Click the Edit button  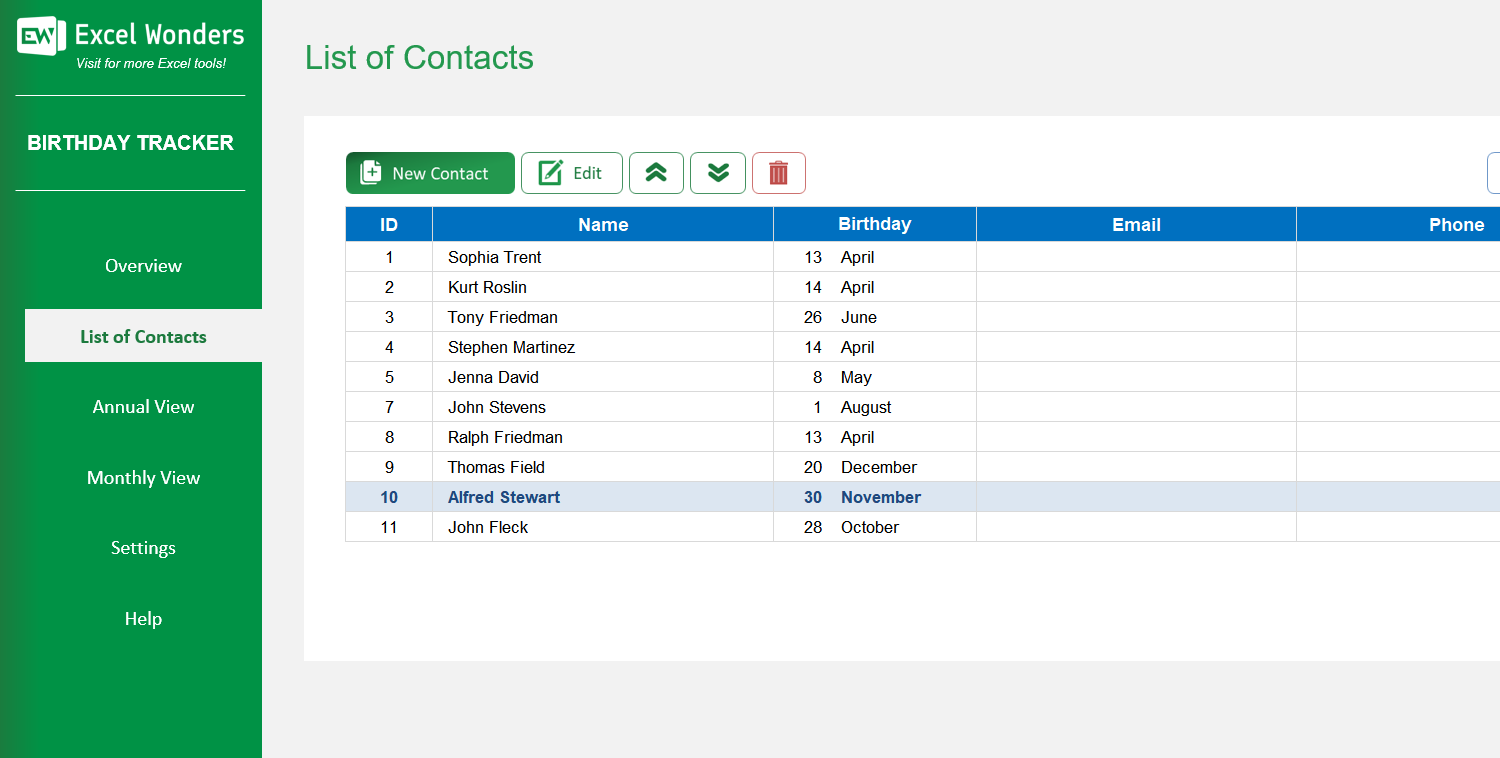(x=571, y=172)
